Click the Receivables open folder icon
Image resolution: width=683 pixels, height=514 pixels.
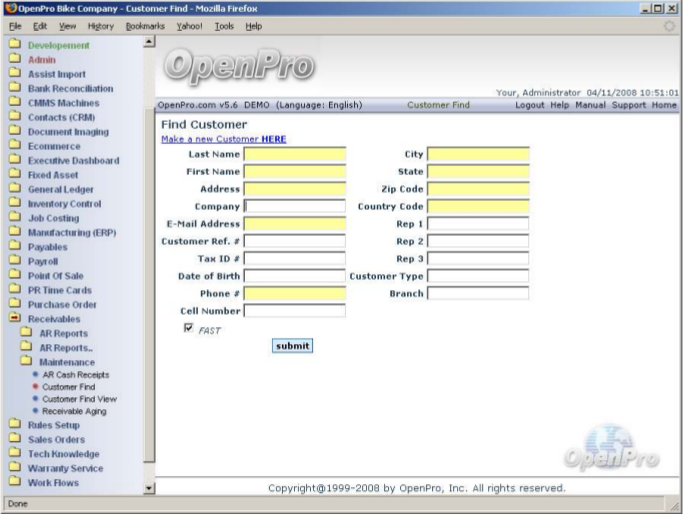(15, 319)
